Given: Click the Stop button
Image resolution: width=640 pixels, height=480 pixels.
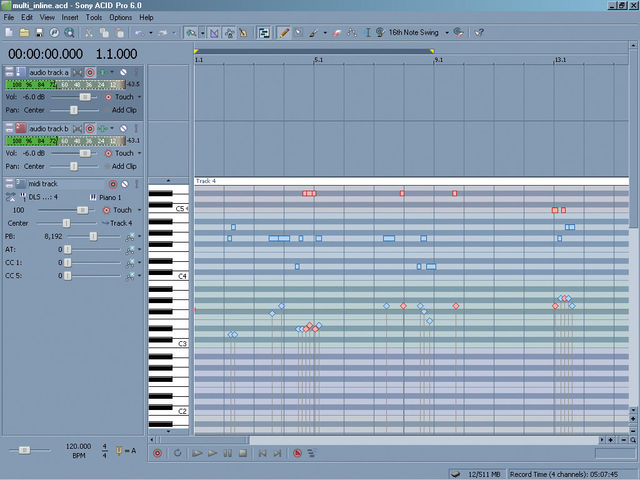Looking at the screenshot, I should click(243, 453).
